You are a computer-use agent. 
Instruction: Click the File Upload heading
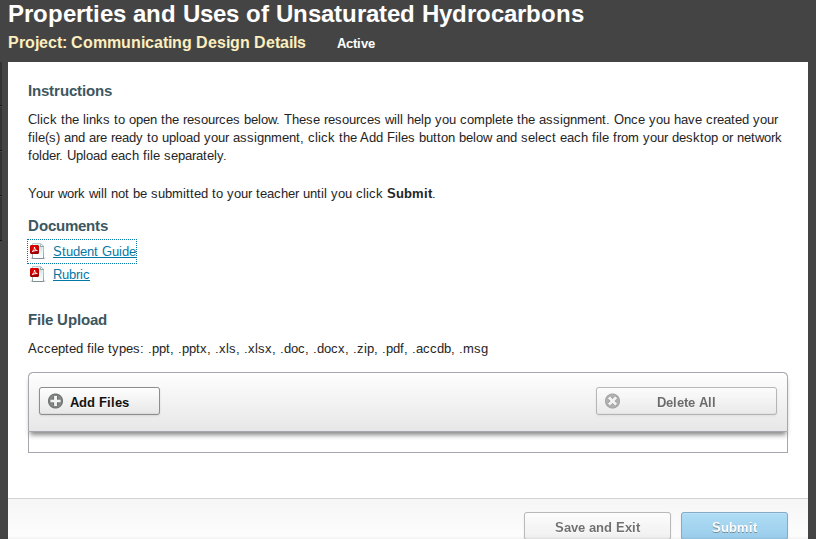point(68,320)
